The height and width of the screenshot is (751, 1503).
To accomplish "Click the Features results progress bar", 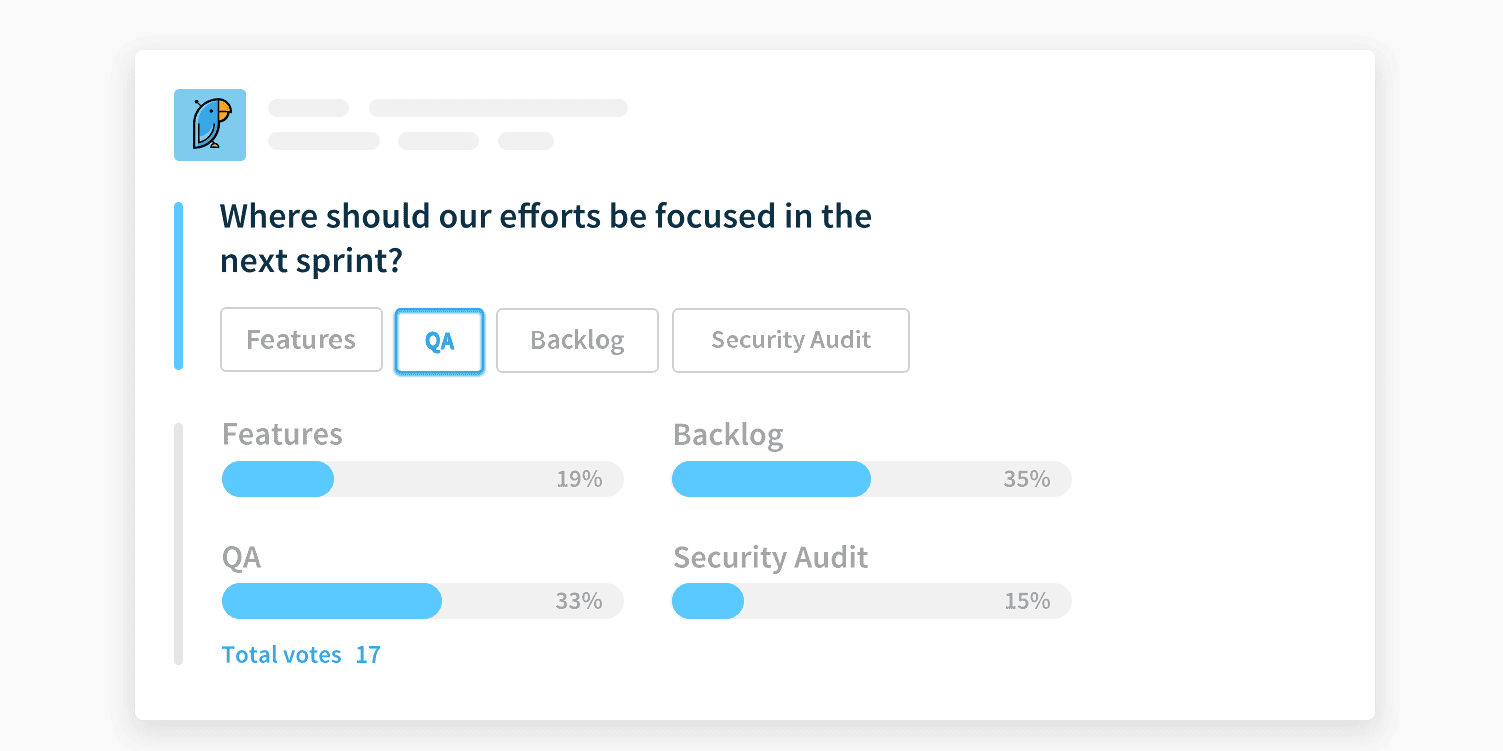I will 422,479.
